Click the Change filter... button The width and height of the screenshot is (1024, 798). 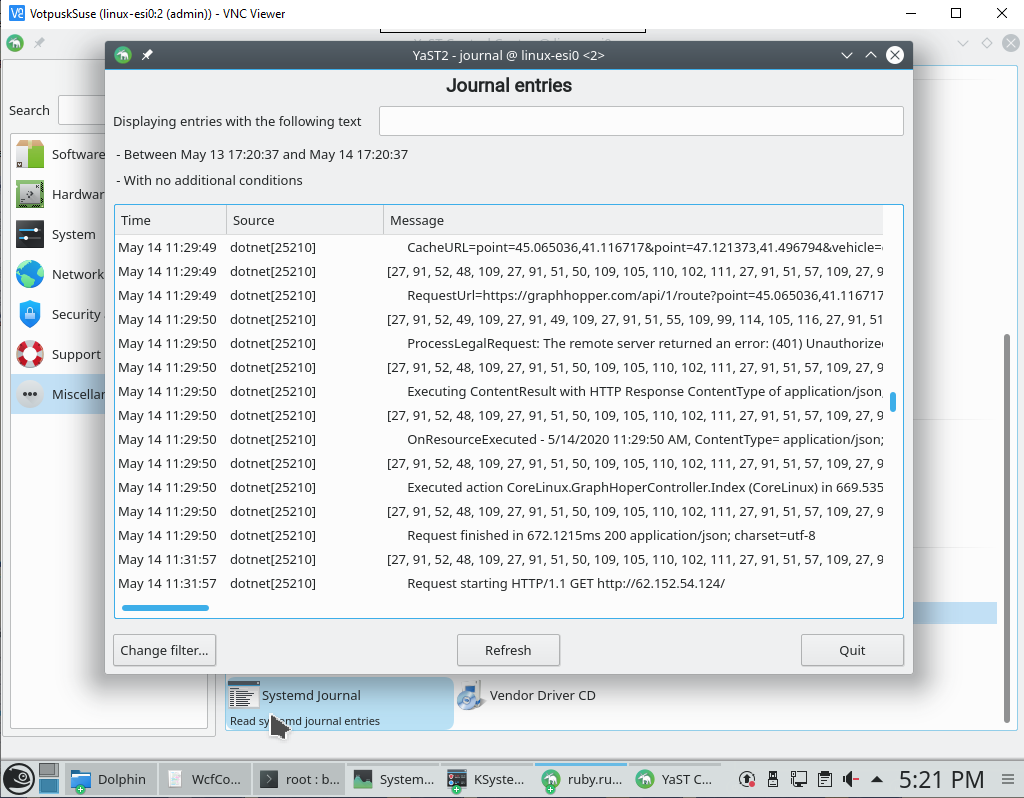tap(165, 650)
